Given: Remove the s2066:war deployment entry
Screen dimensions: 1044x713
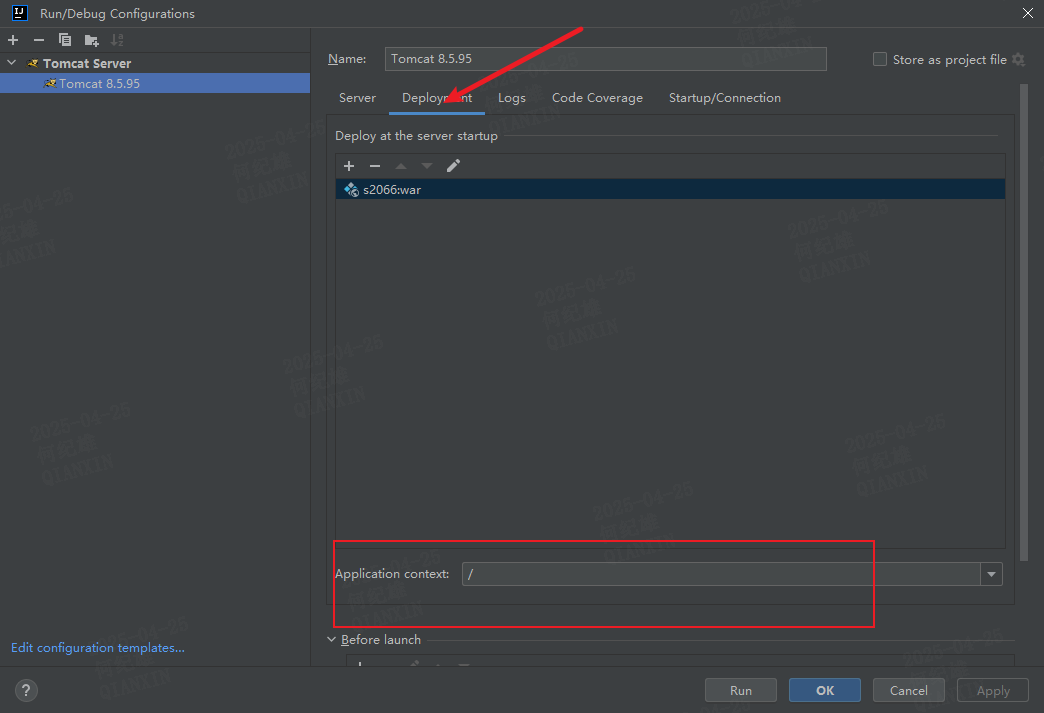Looking at the screenshot, I should click(375, 166).
